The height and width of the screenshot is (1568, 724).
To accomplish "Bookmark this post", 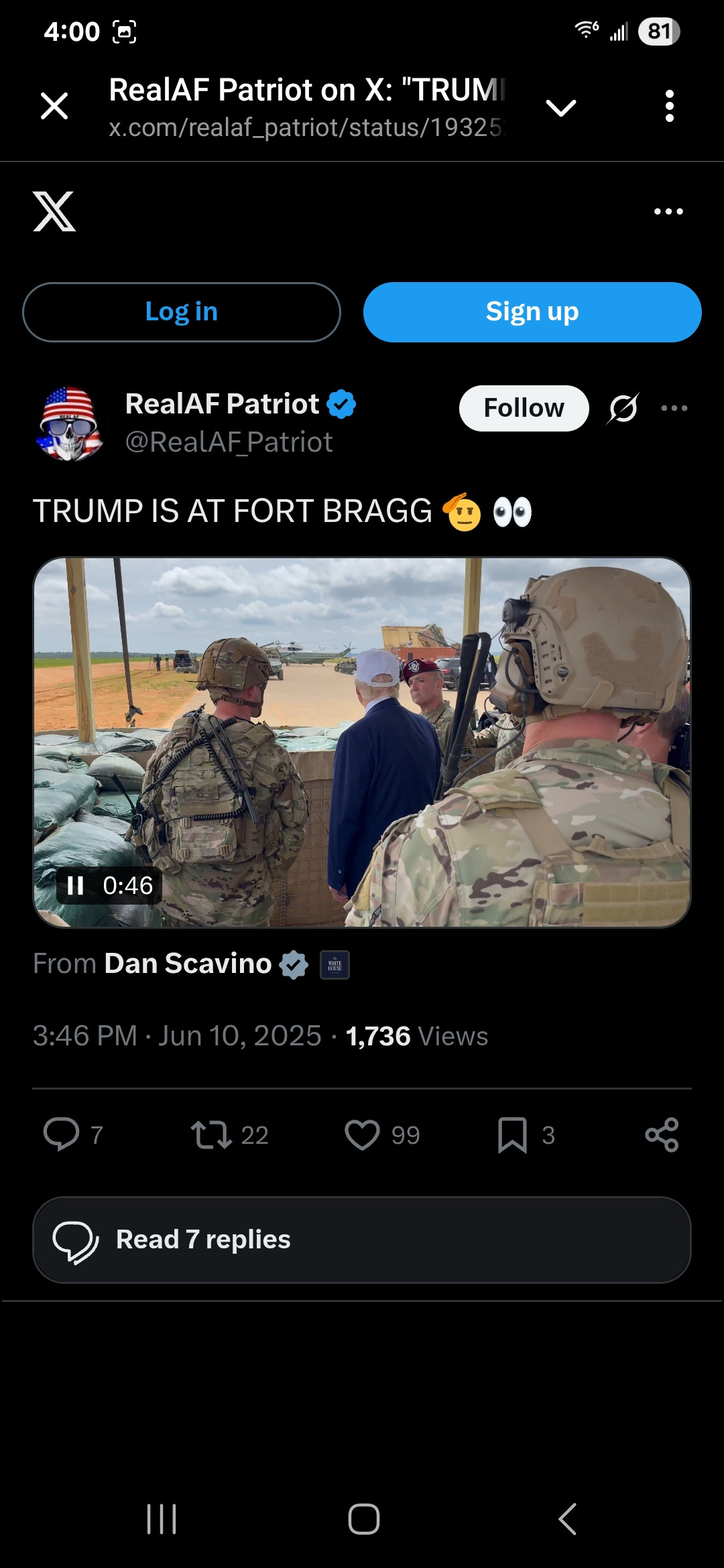I will click(512, 1134).
